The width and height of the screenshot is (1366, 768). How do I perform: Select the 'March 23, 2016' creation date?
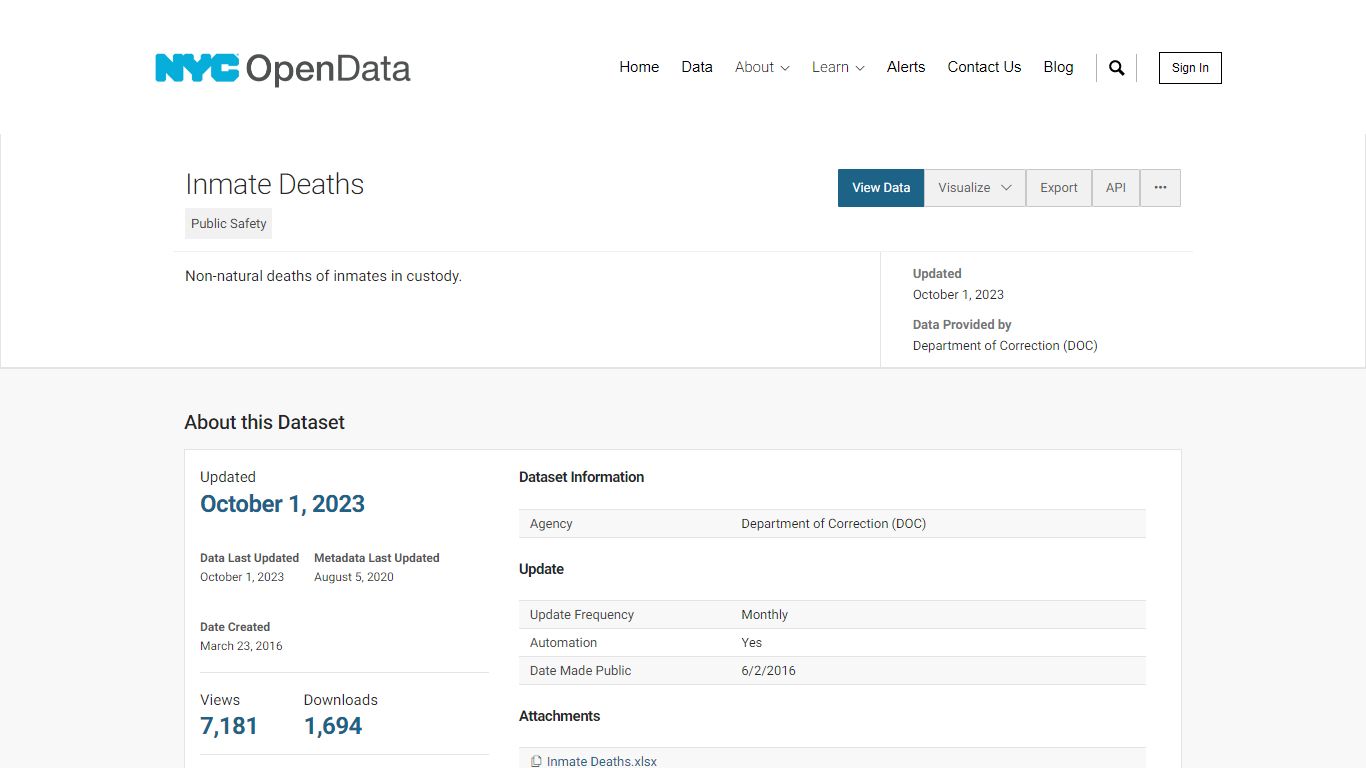(x=241, y=646)
